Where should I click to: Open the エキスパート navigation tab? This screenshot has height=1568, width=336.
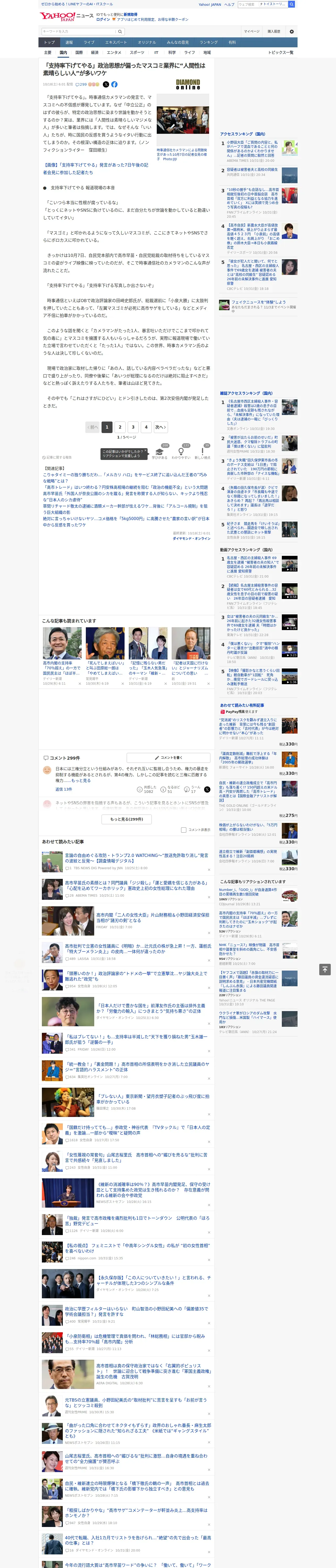(x=116, y=42)
